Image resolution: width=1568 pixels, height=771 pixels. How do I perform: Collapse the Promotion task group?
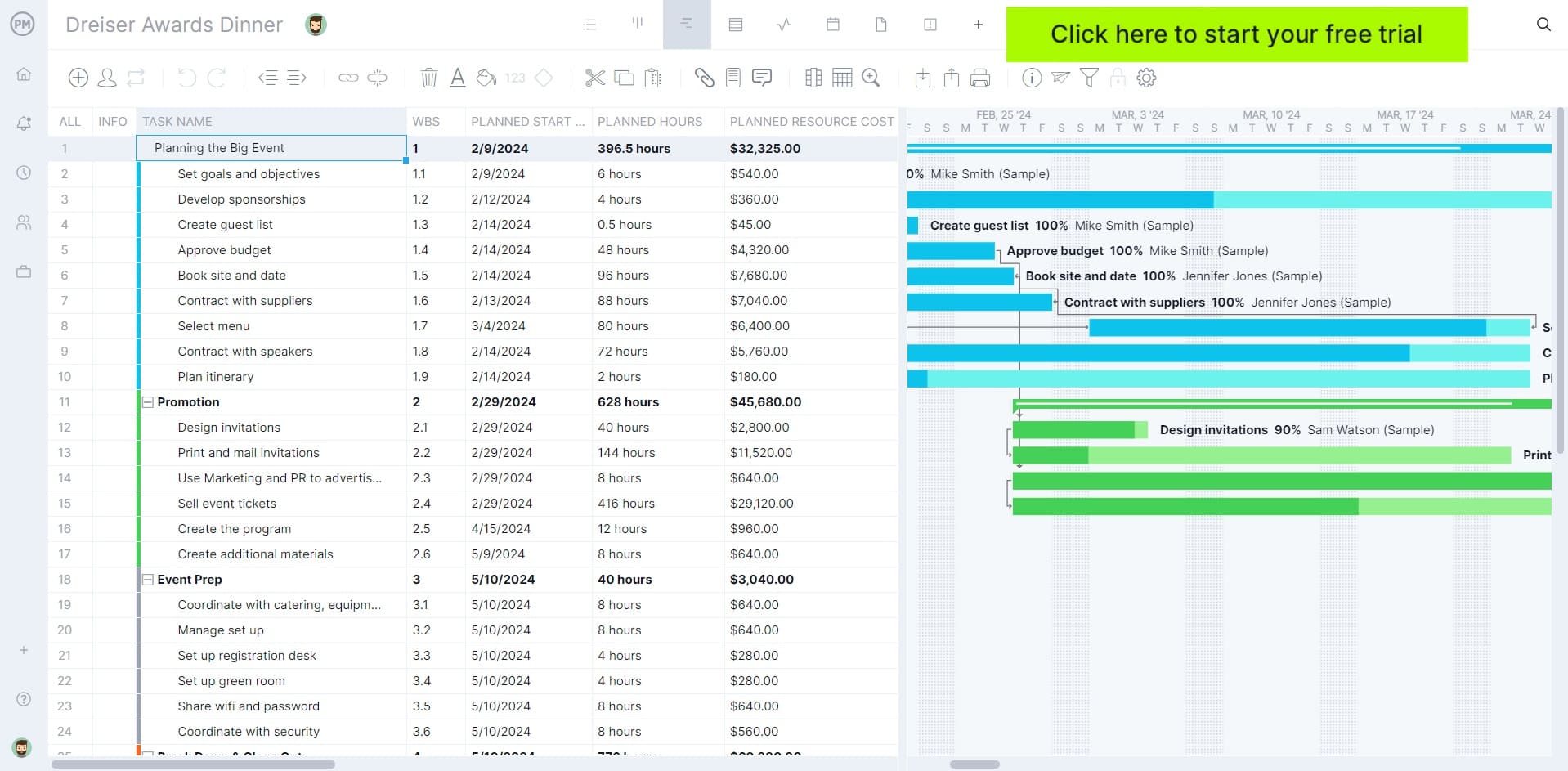click(x=148, y=402)
